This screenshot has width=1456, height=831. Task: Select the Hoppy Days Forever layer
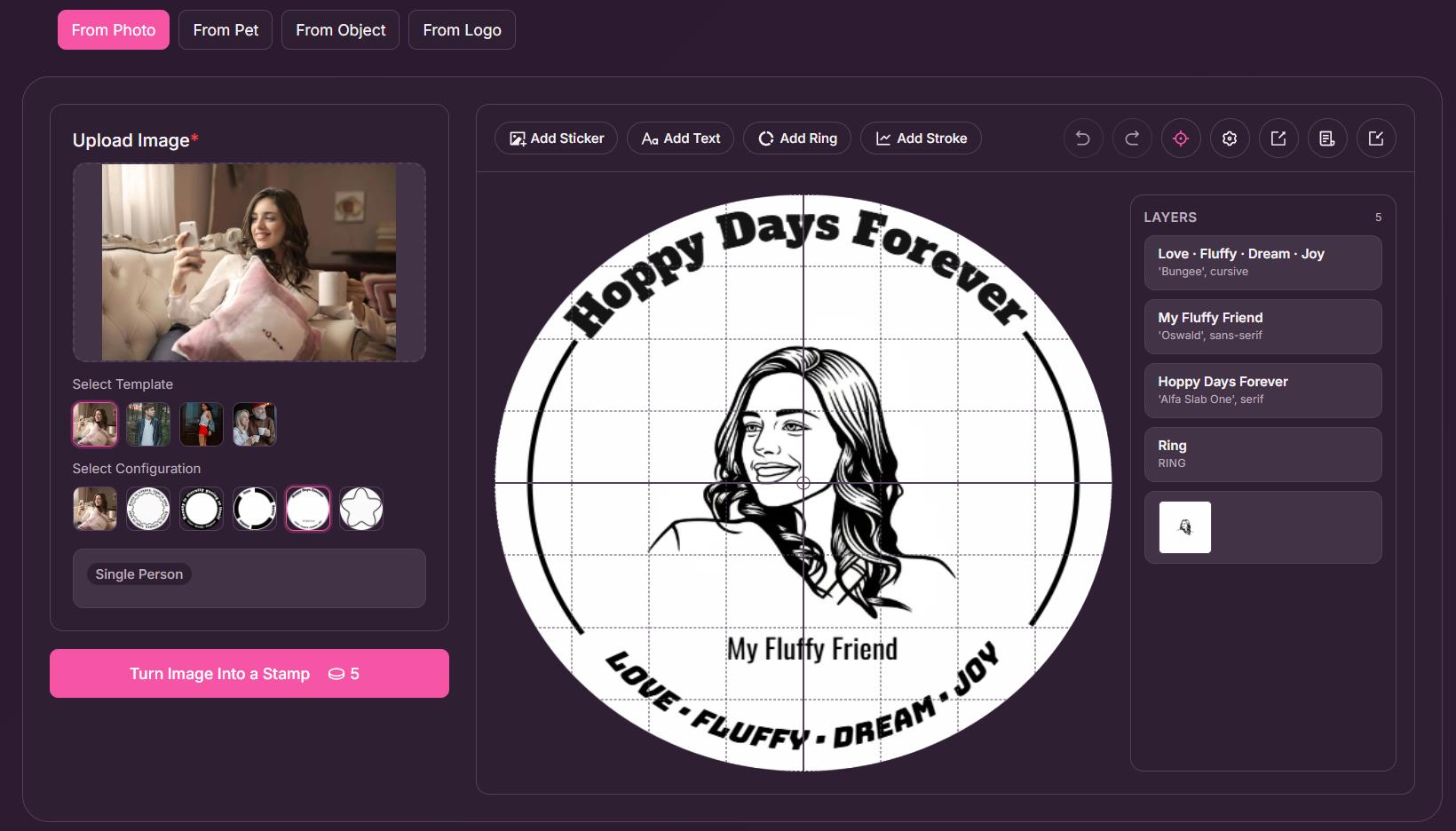(1262, 391)
